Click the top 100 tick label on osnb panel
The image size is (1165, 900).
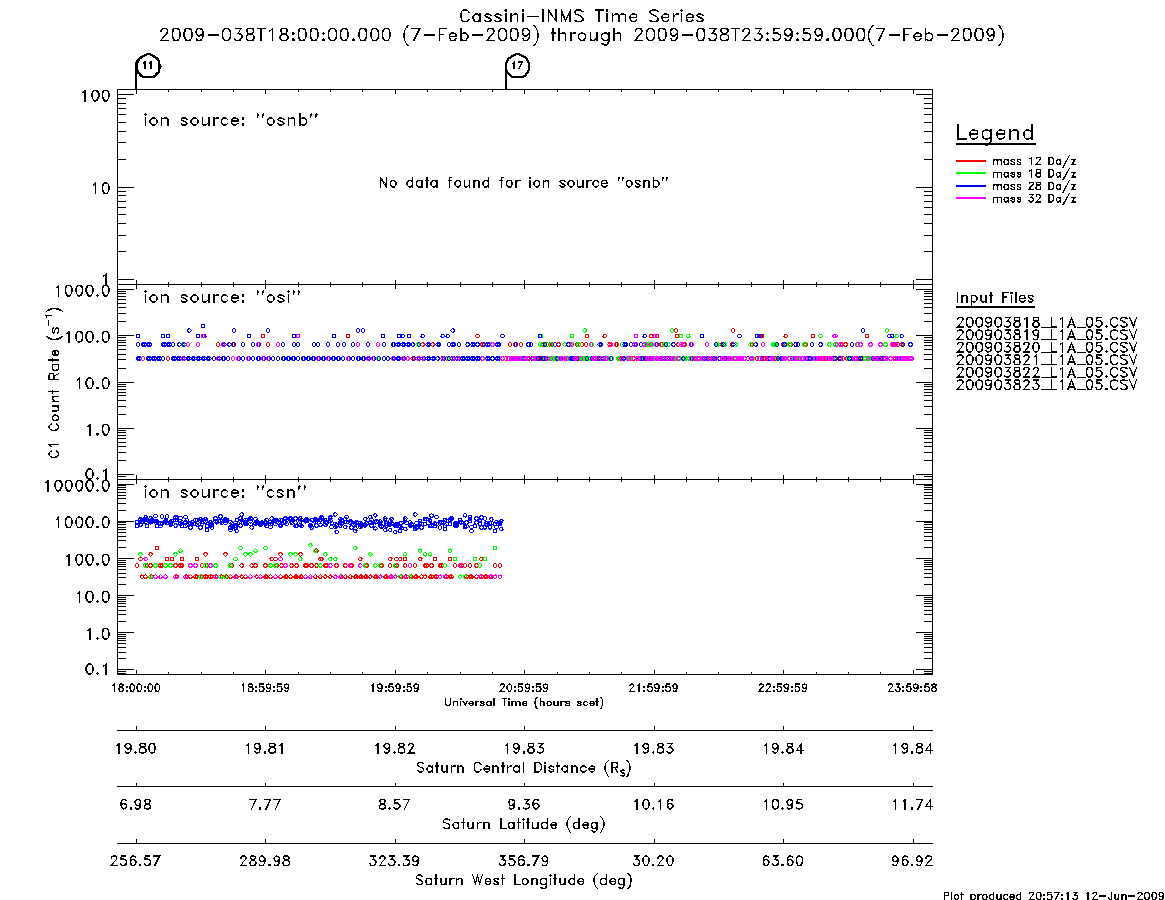[95, 96]
